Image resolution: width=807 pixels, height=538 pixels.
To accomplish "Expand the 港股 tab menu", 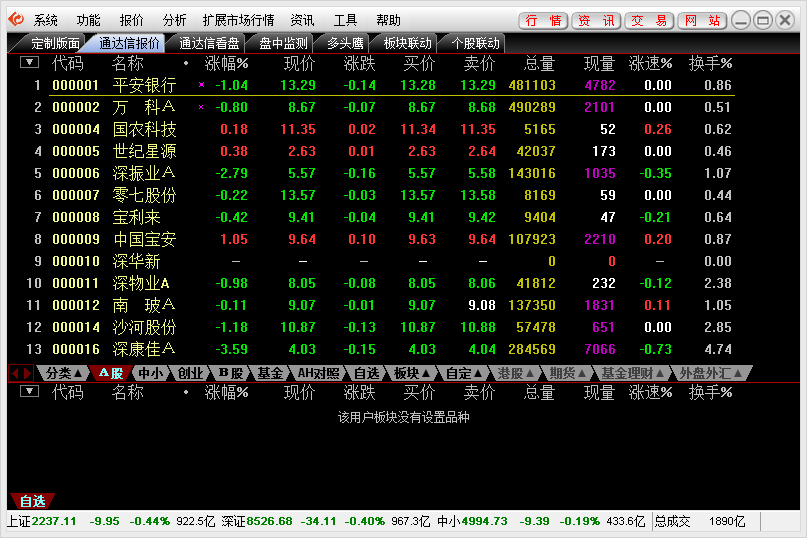I will (515, 373).
